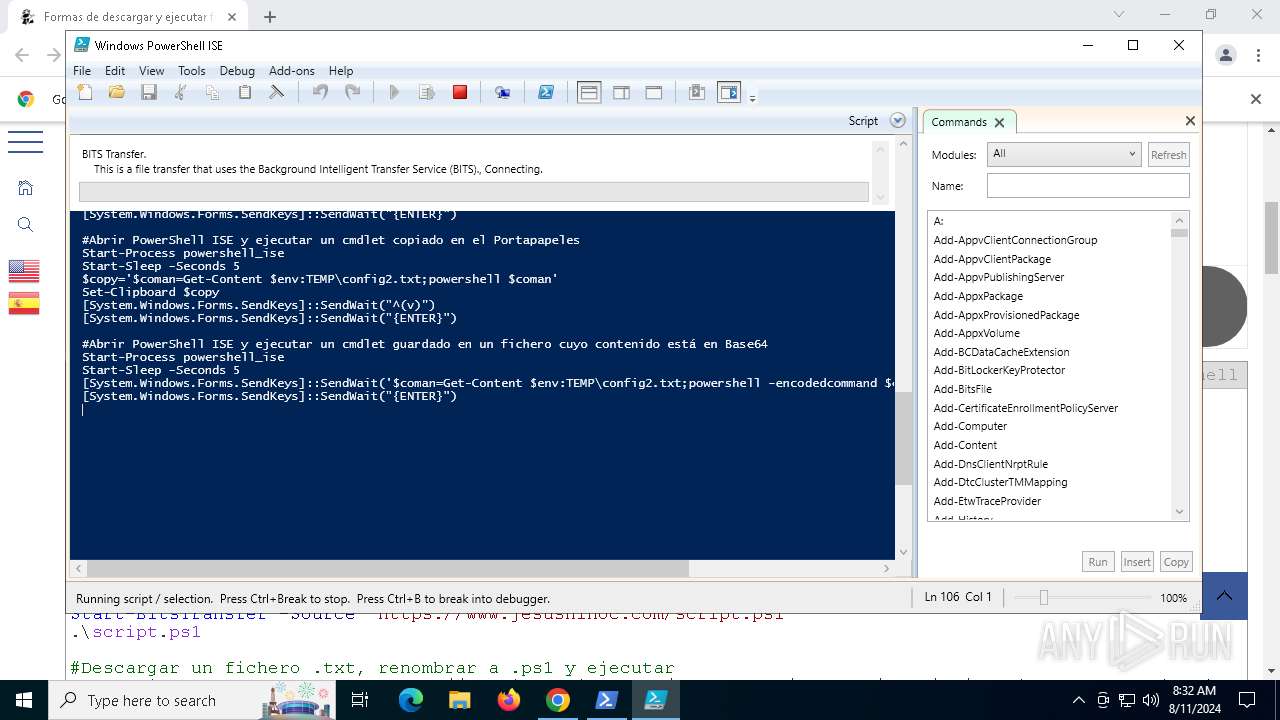Click the Open script folder icon
The height and width of the screenshot is (720, 1280).
click(x=117, y=92)
